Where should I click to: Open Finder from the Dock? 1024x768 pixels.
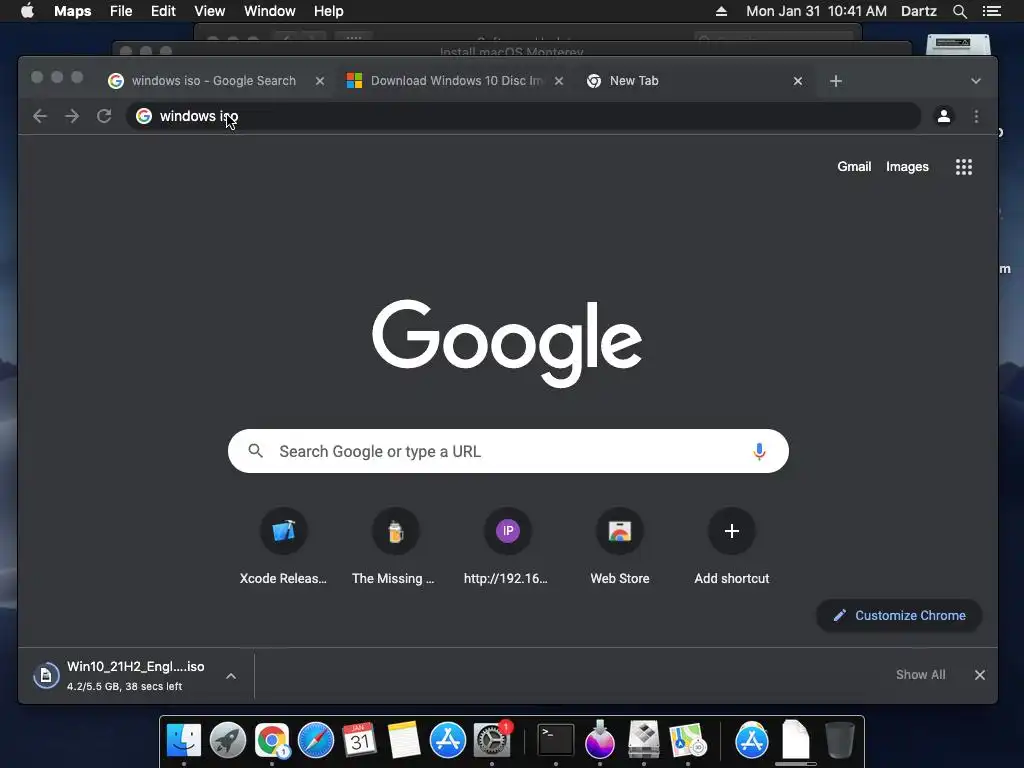pyautogui.click(x=184, y=741)
